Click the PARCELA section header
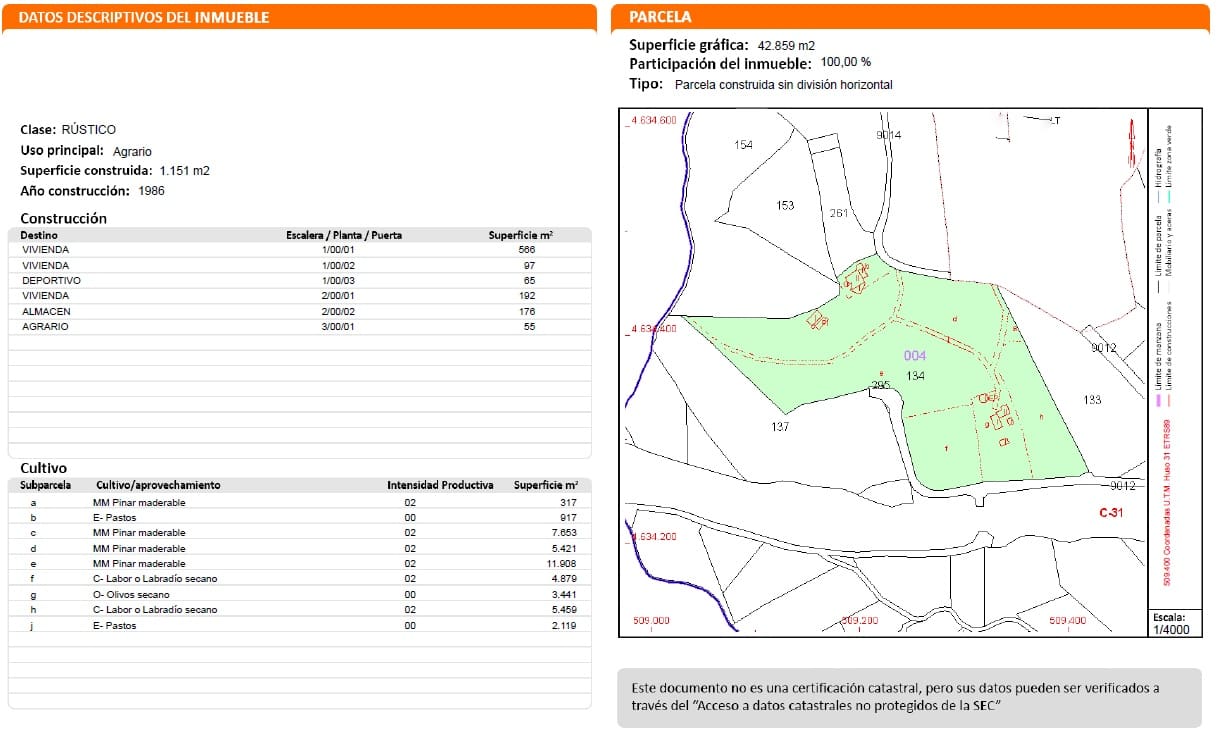Viewport: 1220px width, 730px height. click(660, 17)
